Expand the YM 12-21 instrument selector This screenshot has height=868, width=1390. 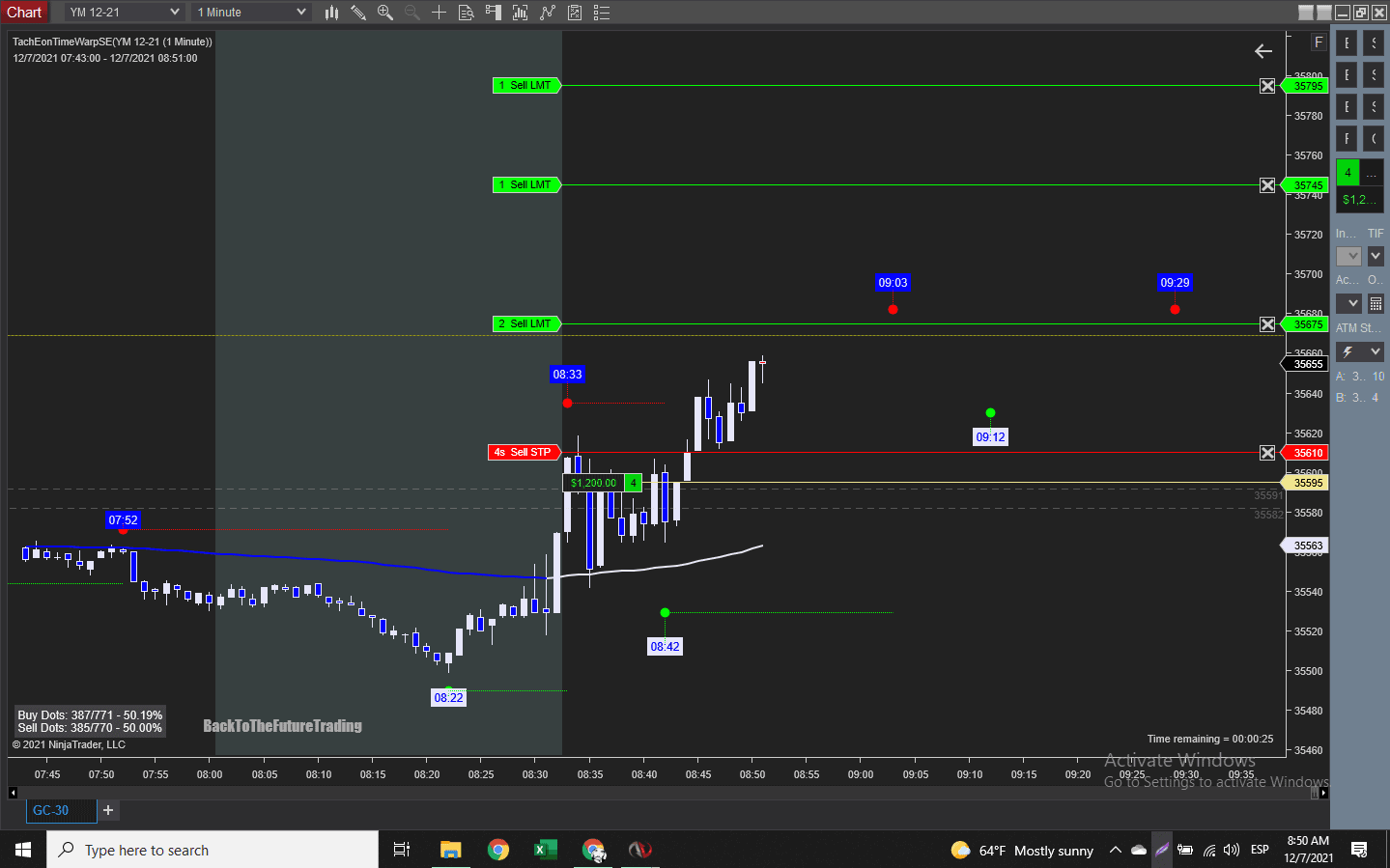[x=125, y=13]
